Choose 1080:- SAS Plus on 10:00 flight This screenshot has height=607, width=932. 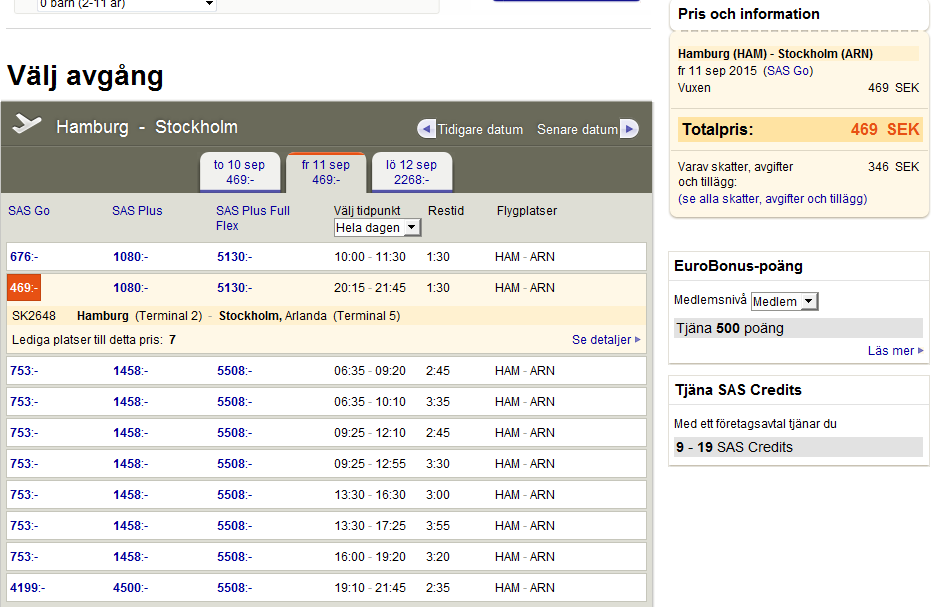click(131, 257)
